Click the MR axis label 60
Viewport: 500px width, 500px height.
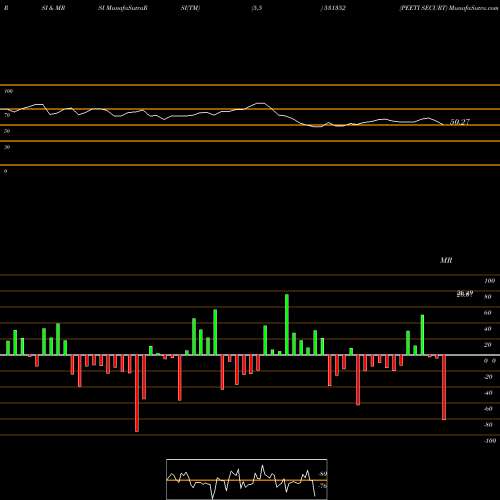tap(488, 313)
